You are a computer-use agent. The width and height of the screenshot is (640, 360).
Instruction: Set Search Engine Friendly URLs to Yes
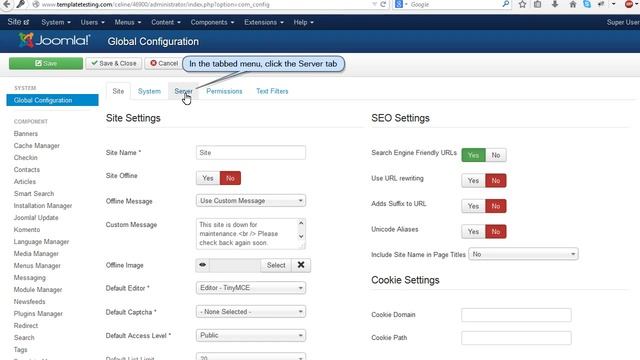[473, 155]
